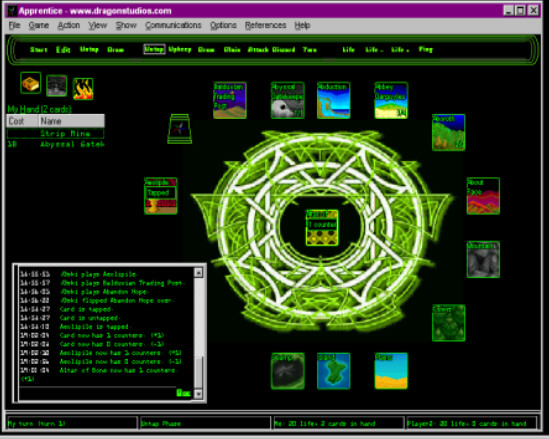Sort hand by the Cost column header

click(22, 121)
